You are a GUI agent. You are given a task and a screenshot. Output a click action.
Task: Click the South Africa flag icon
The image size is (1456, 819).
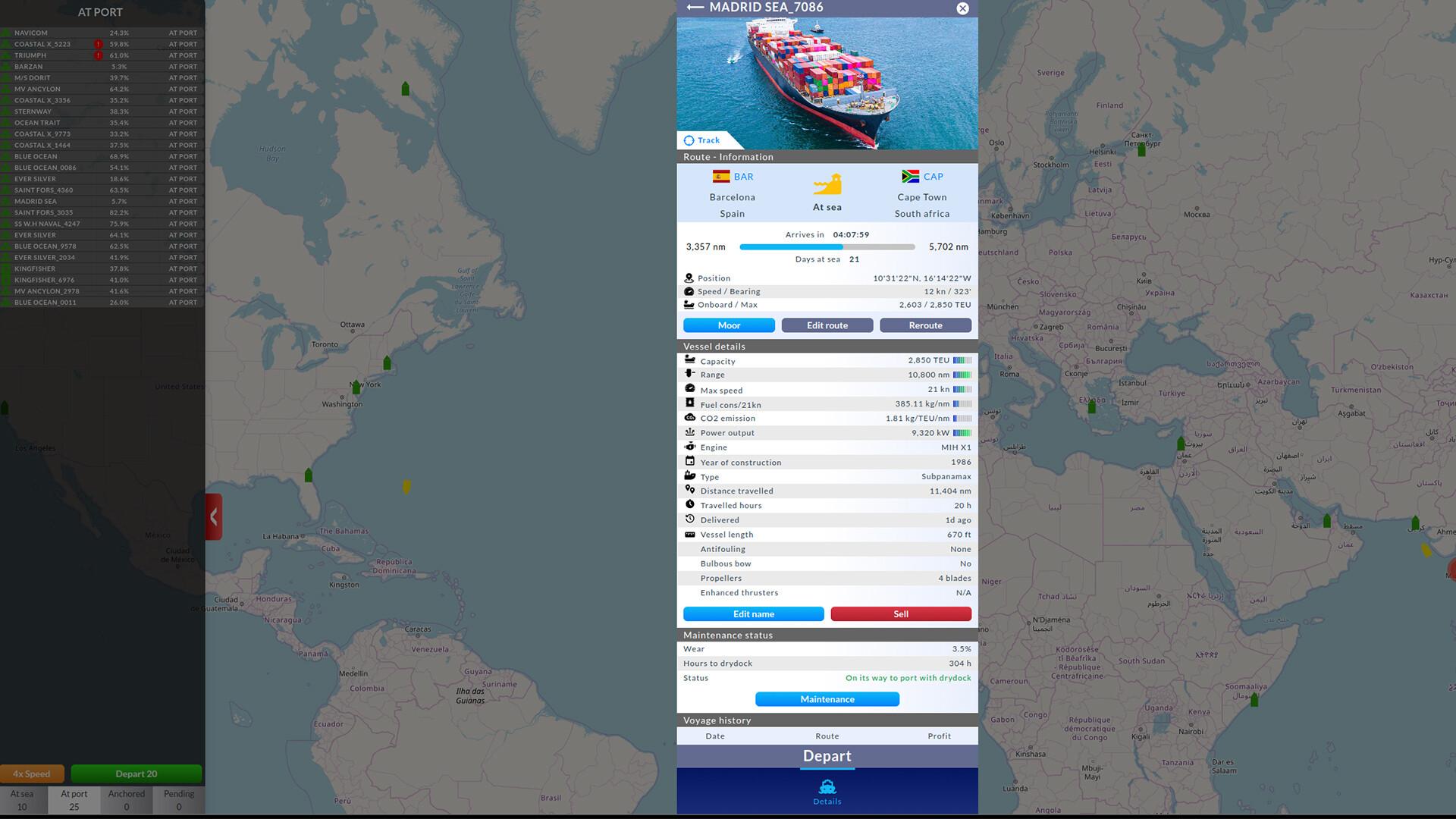[910, 177]
